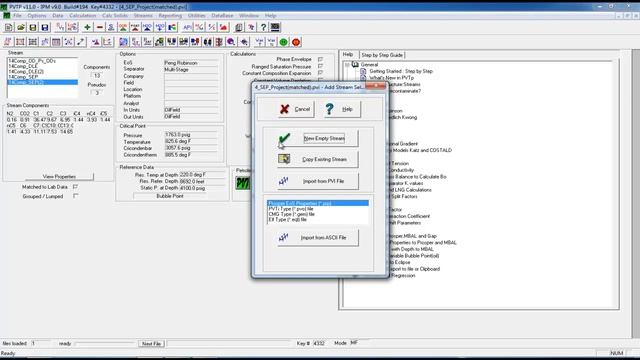This screenshot has width=640, height=360.
Task: Open Getting Started: Step by Step topic
Action: point(401,71)
